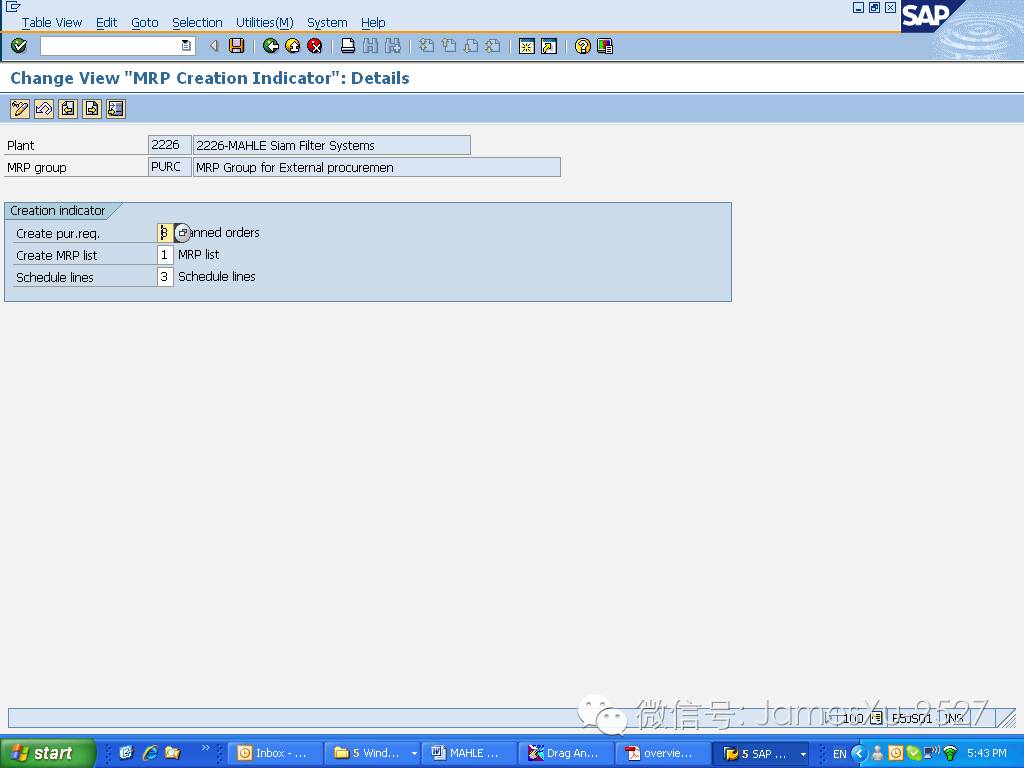
Task: Click the Find Next binoculars icon
Action: [x=392, y=46]
